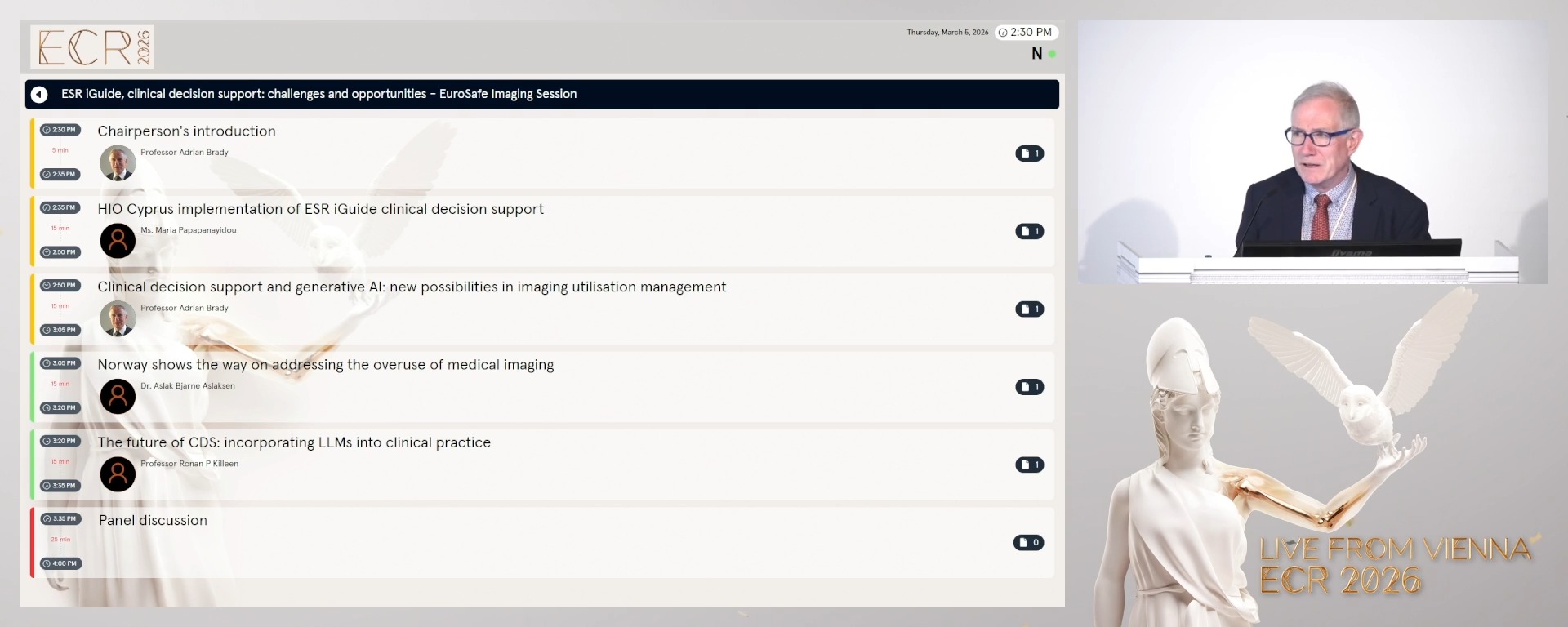Open the document badge for HIO Cyprus talk

pos(1029,231)
